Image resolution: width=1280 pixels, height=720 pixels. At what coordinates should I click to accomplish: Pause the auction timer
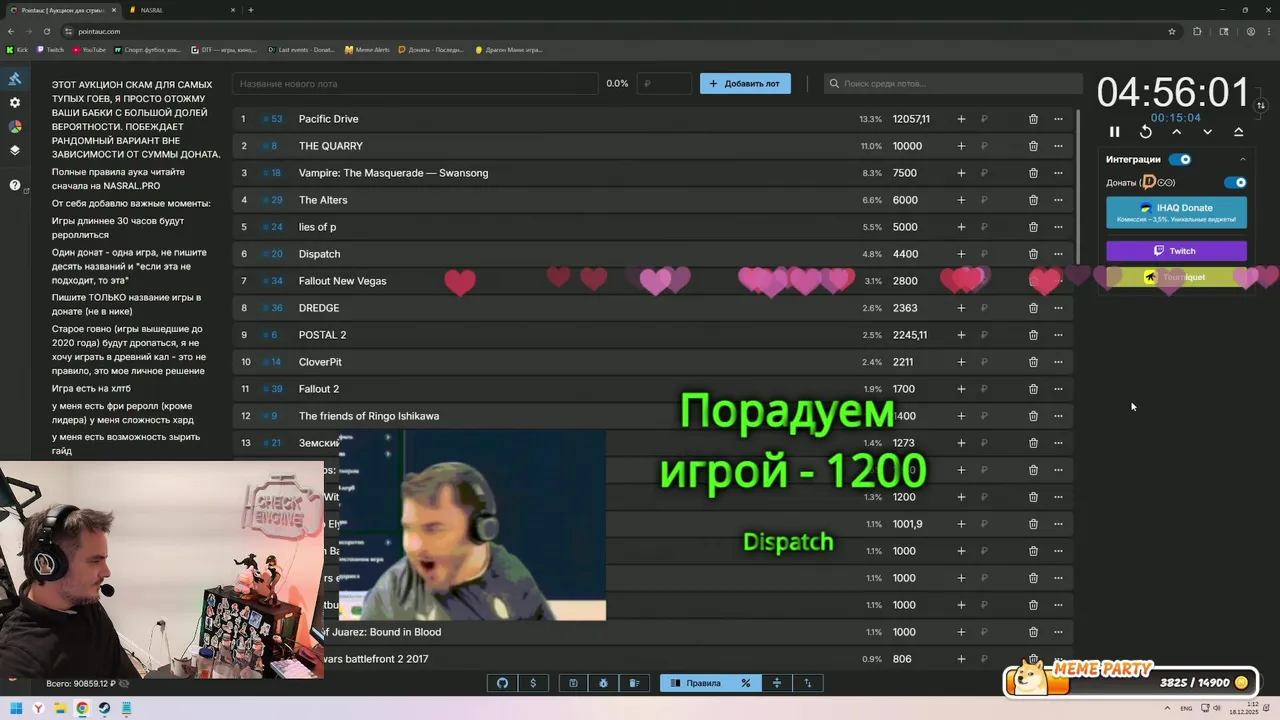pos(1115,132)
